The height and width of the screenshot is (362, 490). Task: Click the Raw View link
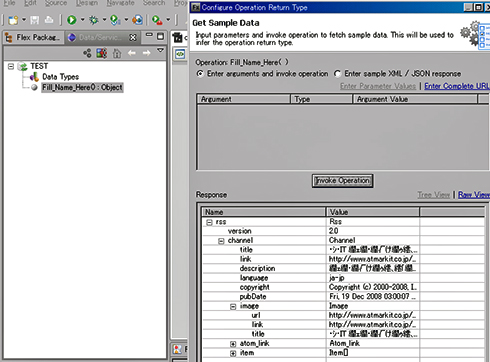474,195
